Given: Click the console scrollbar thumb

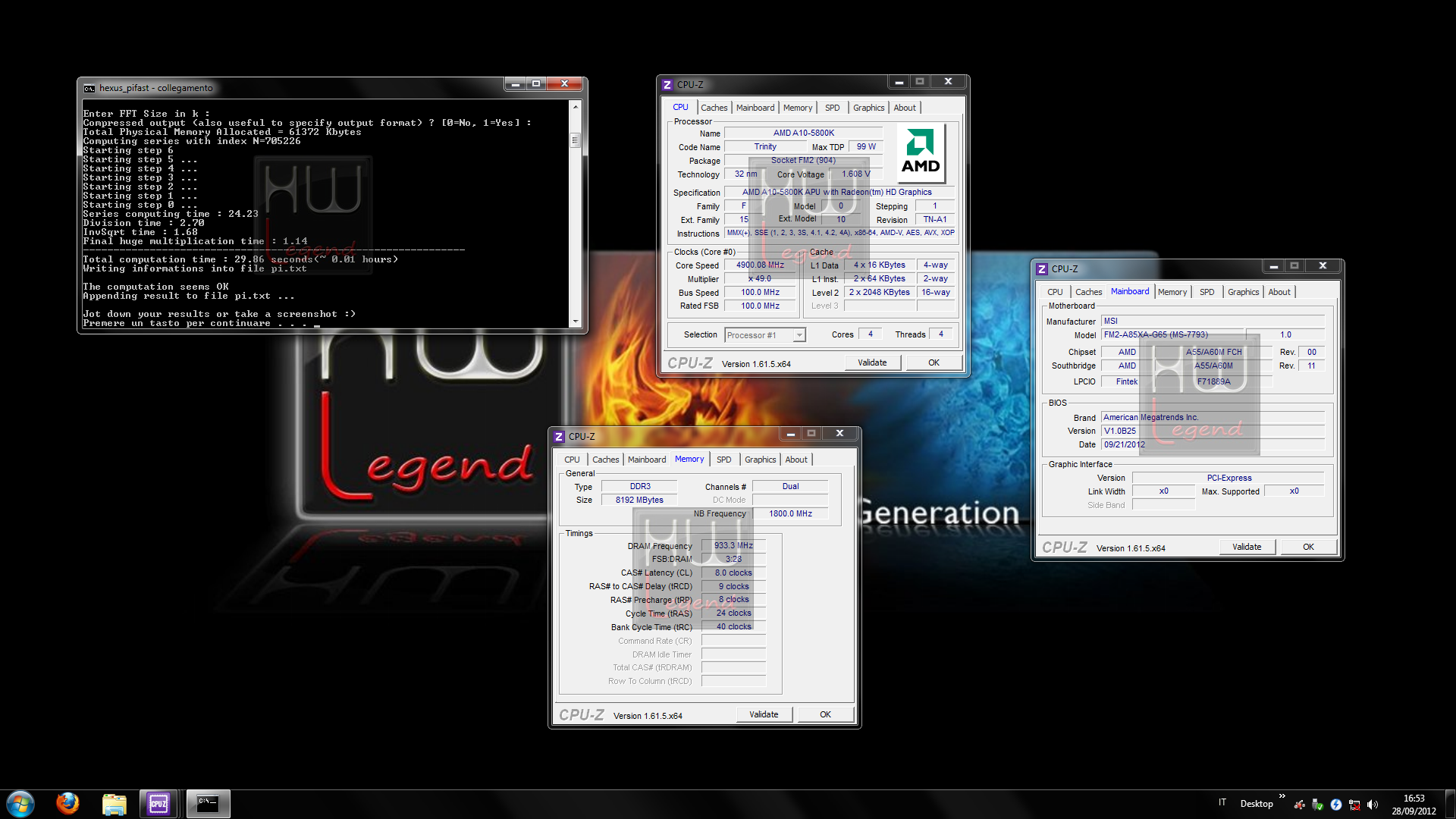Looking at the screenshot, I should [x=576, y=140].
